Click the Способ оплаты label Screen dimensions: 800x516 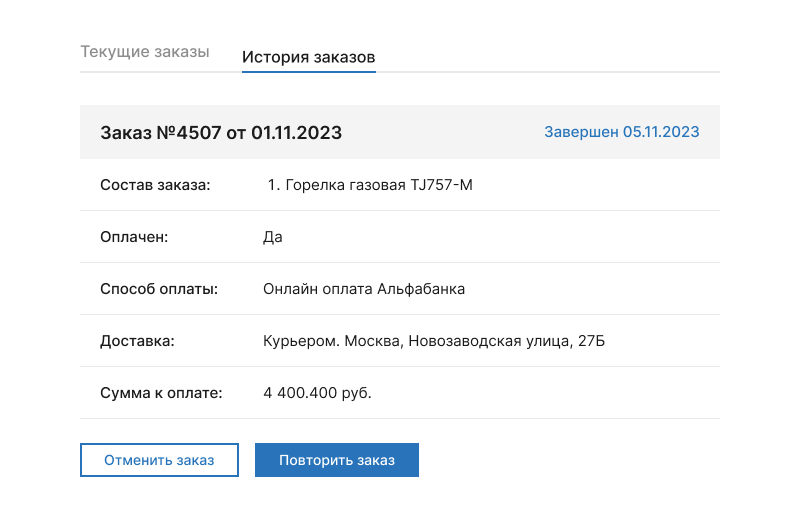[159, 289]
